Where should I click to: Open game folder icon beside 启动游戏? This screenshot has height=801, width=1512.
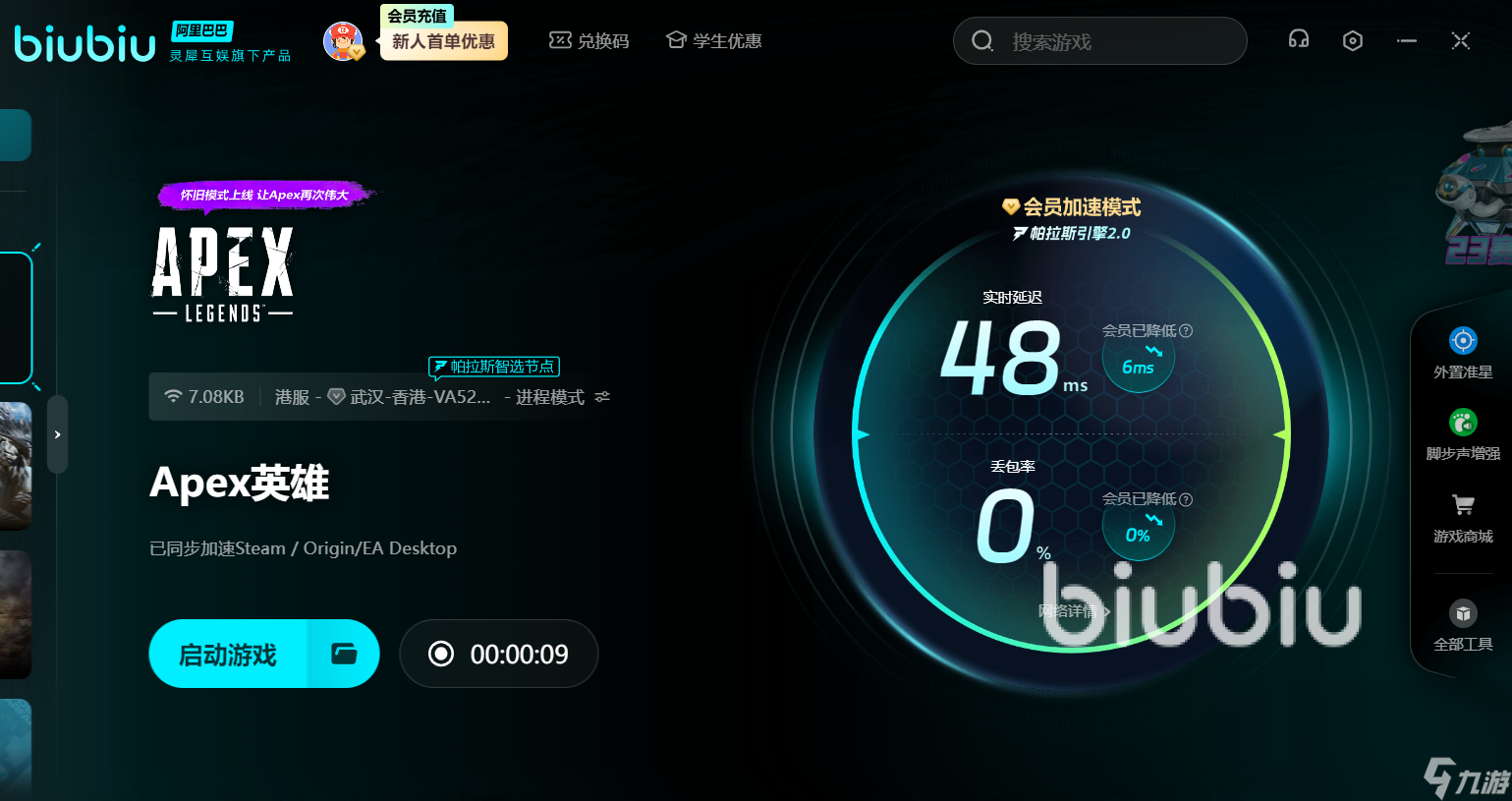tap(344, 654)
